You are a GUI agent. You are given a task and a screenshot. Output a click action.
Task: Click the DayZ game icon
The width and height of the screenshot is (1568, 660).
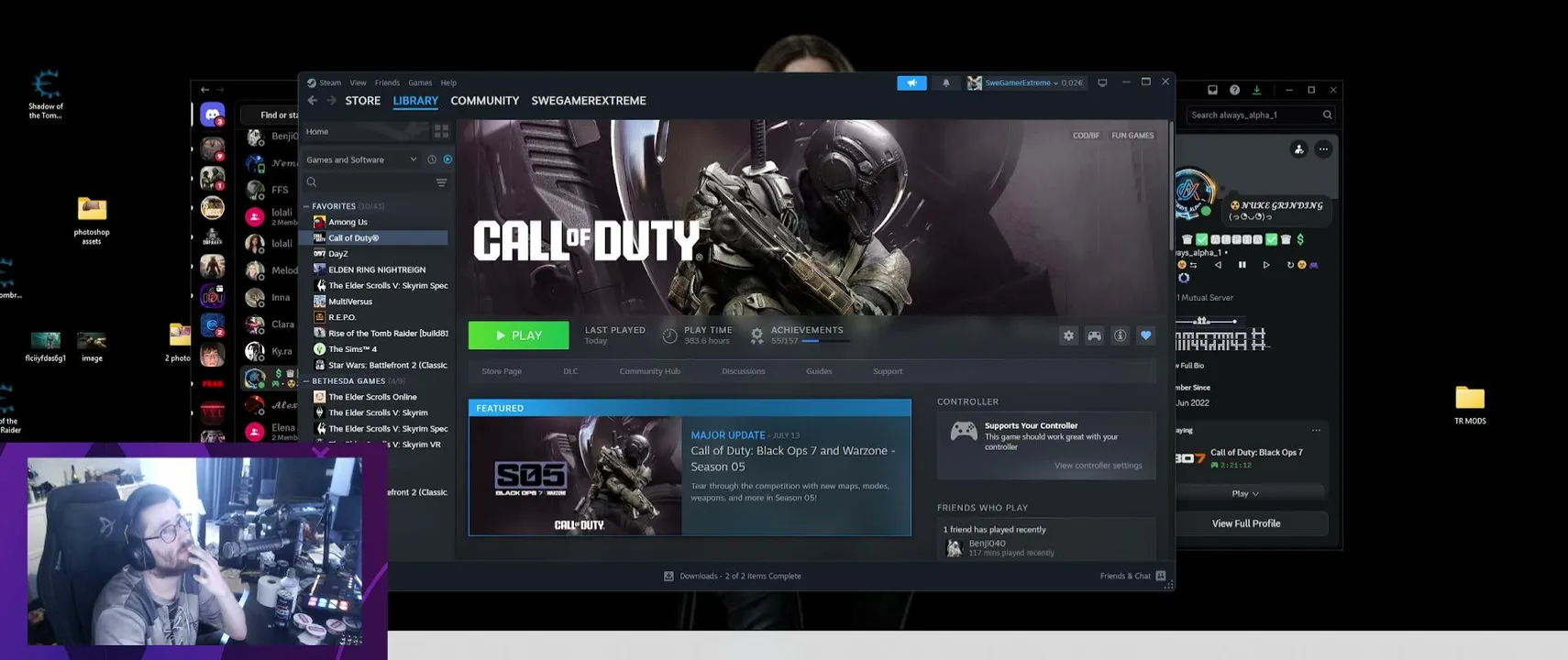[x=319, y=254]
